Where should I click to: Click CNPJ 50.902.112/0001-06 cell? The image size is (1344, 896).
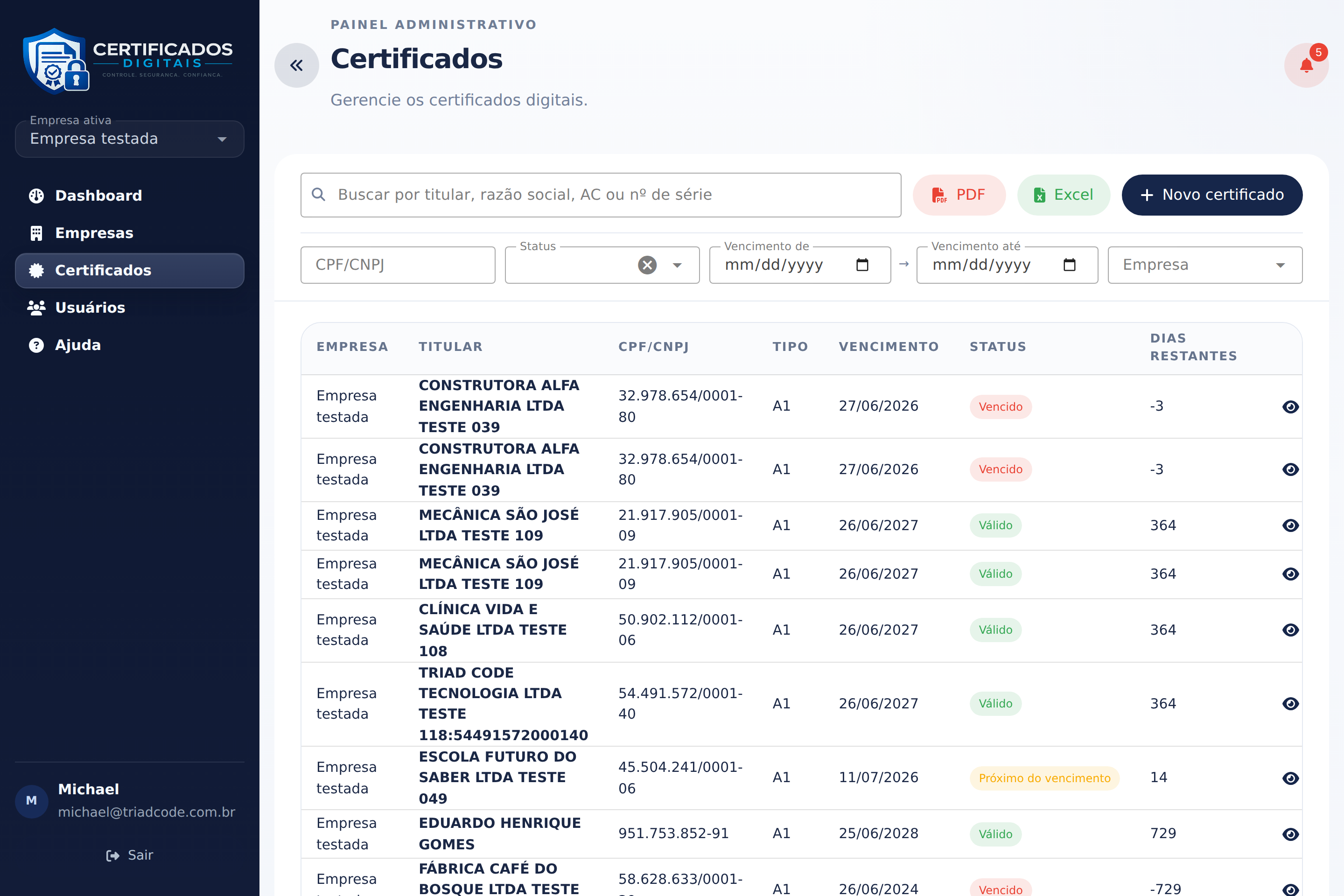[680, 630]
